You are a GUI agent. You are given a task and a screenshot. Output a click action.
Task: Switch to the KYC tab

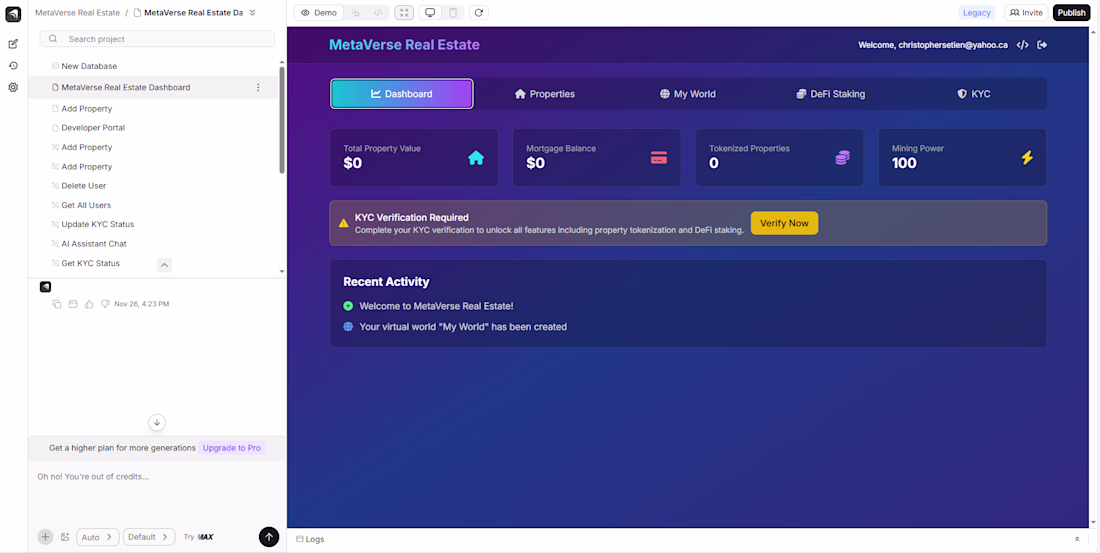974,94
